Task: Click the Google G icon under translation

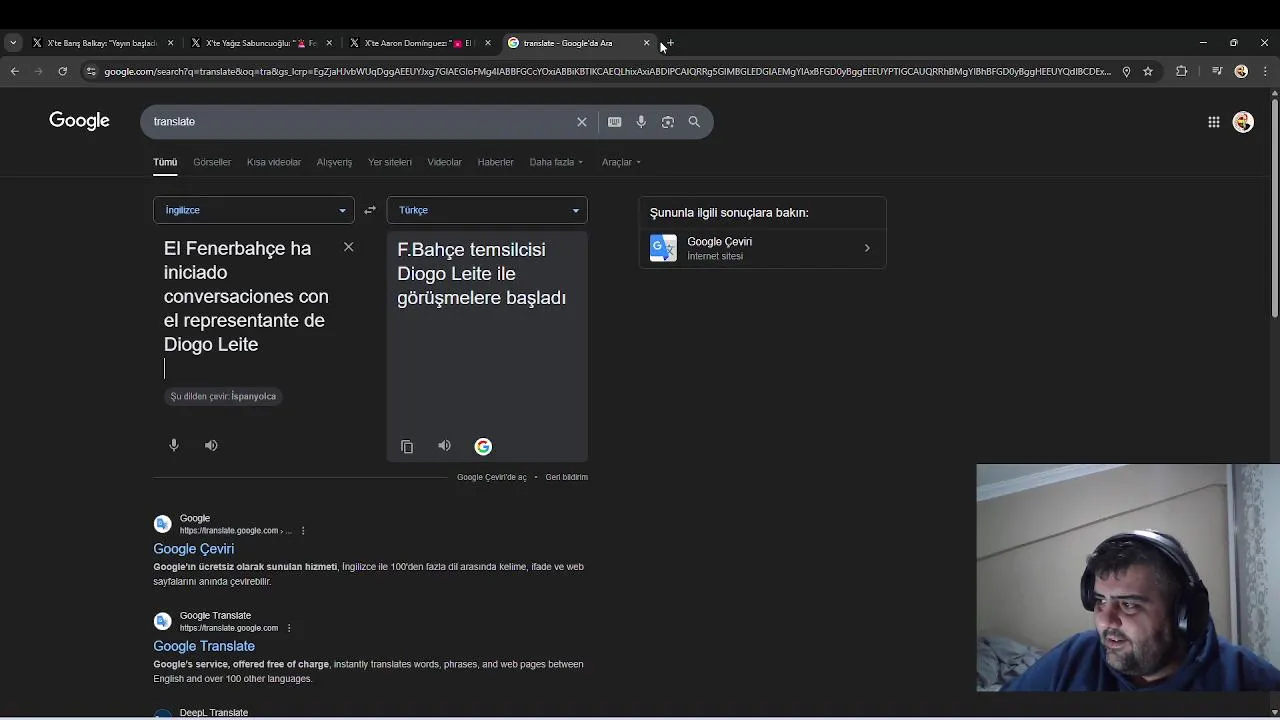Action: pos(483,447)
